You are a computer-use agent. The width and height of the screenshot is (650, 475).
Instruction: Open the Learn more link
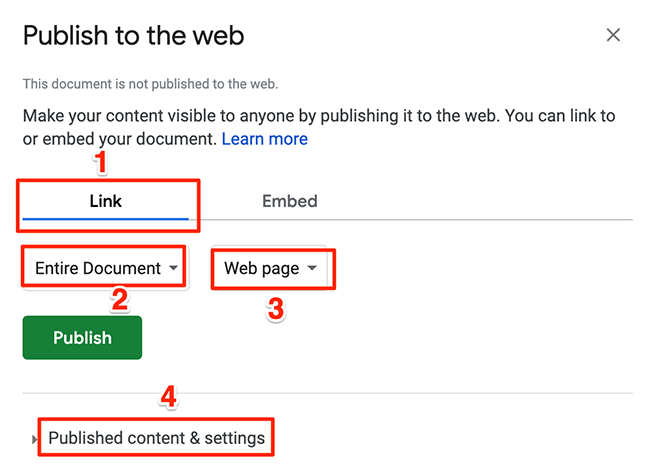pyautogui.click(x=264, y=139)
